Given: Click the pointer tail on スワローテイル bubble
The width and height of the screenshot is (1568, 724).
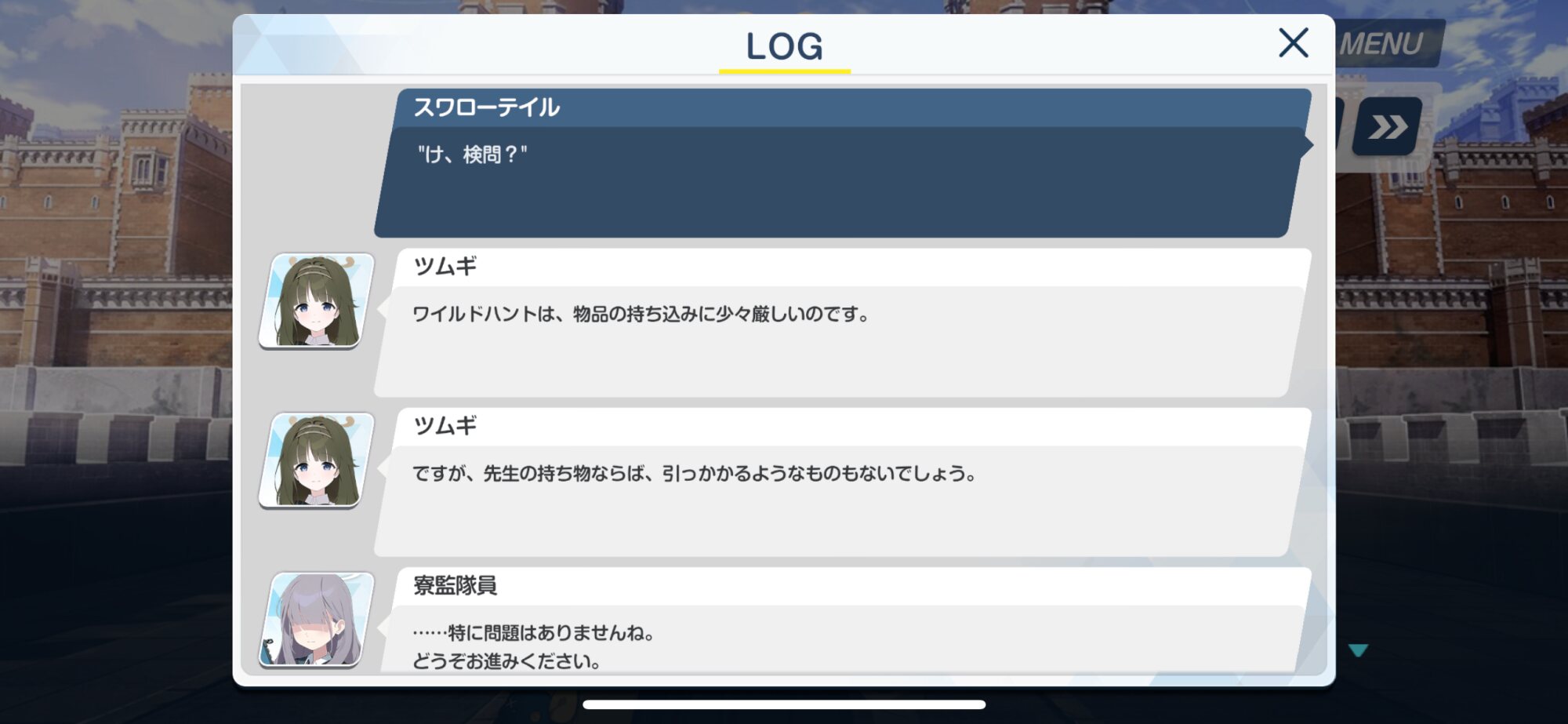Looking at the screenshot, I should (x=1307, y=145).
